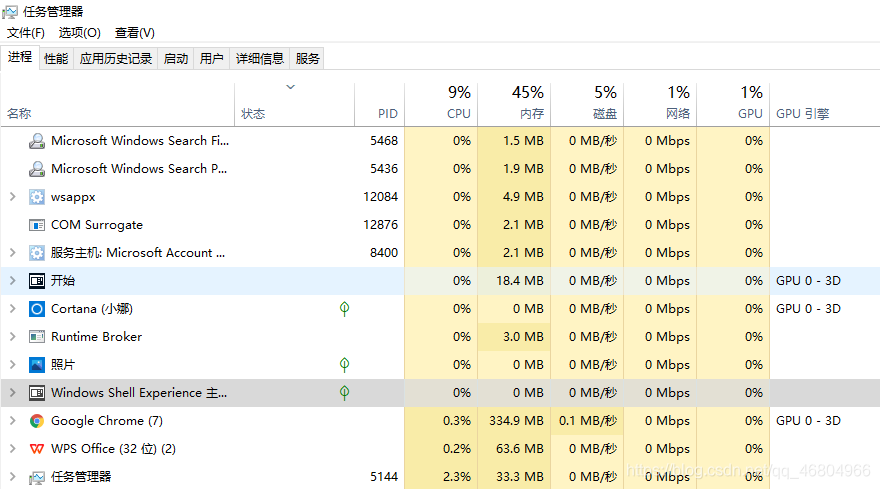
Task: Sort by the 状态 column header
Action: 295,104
